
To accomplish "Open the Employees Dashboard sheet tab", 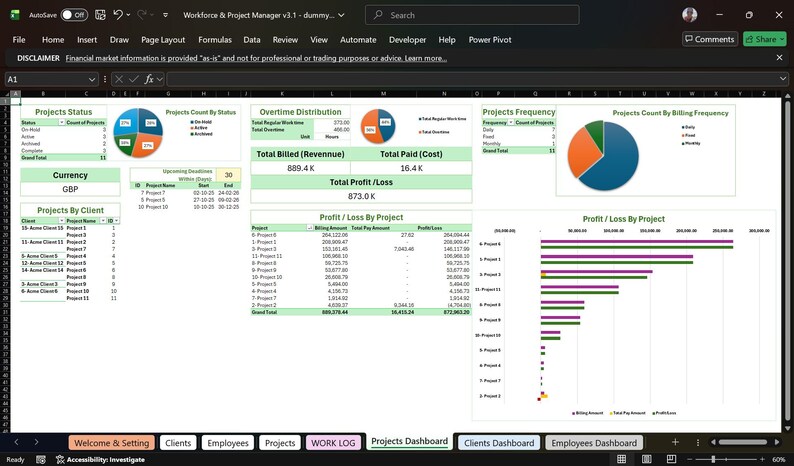I will tap(594, 443).
